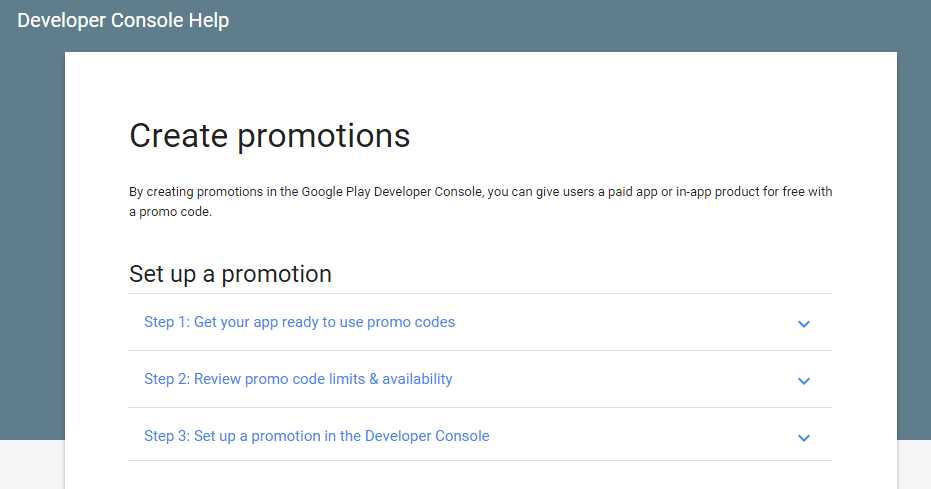Expand "Step 3: Set up a promotion" section

(316, 436)
